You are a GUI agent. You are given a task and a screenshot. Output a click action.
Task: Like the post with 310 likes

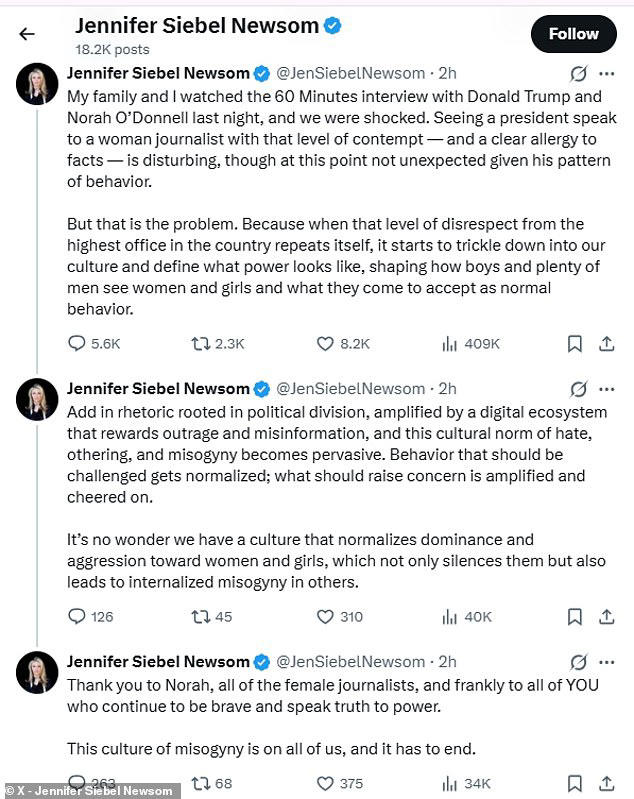[325, 616]
